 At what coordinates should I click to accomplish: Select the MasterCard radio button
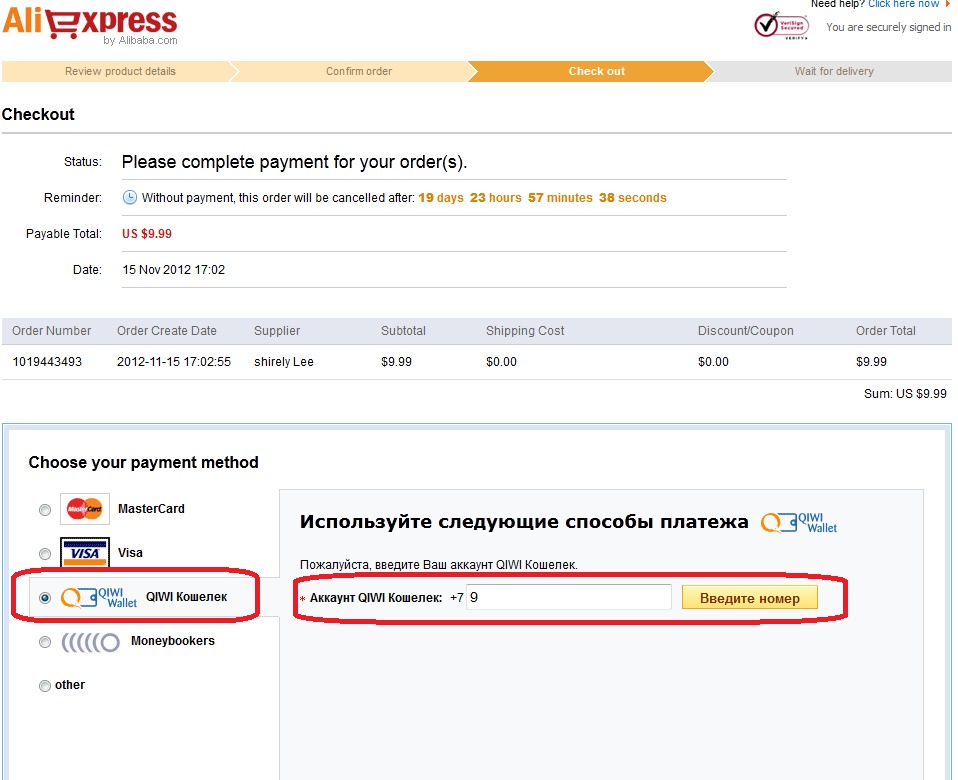click(44, 510)
